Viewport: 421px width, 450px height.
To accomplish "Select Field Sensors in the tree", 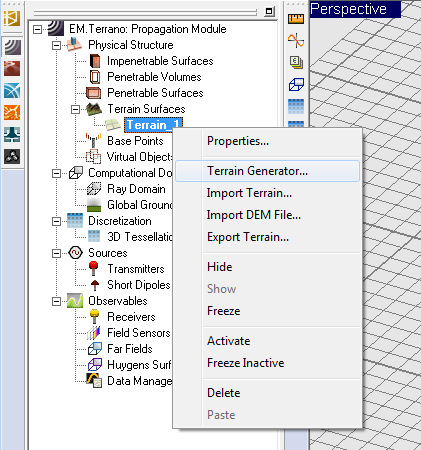I will pos(139,333).
